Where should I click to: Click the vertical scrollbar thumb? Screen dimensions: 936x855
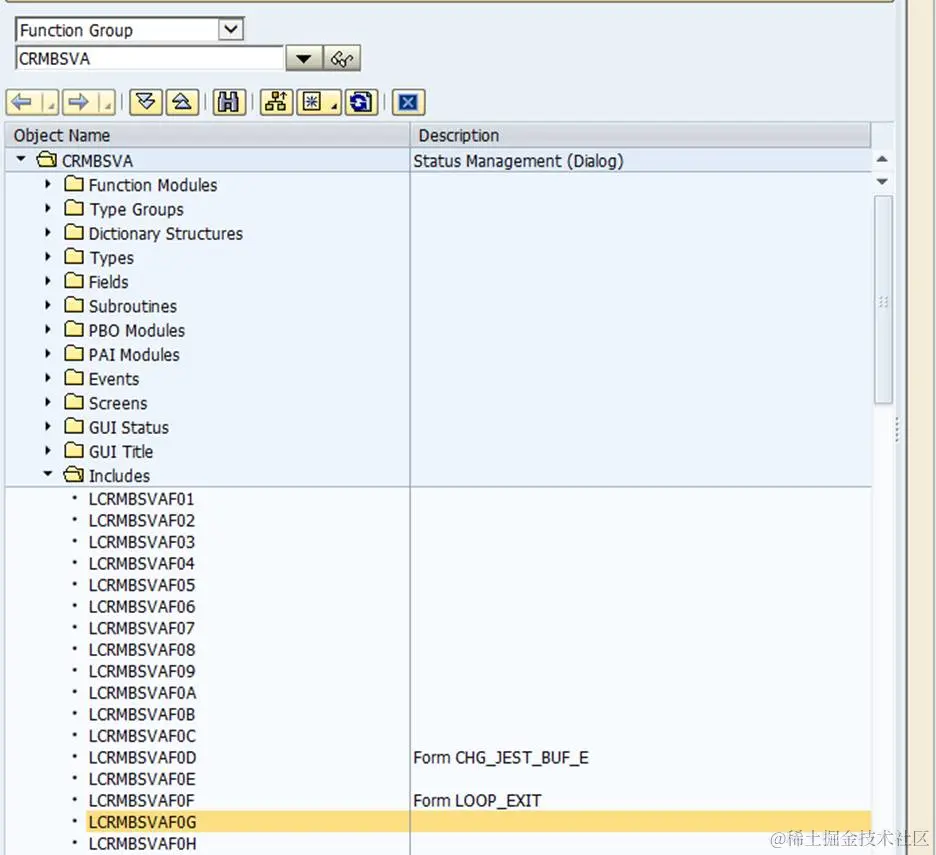[883, 300]
